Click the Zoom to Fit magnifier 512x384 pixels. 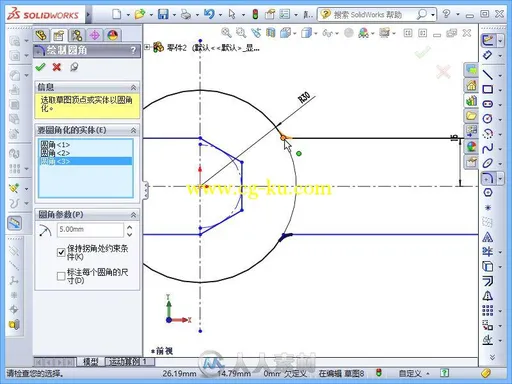click(226, 32)
